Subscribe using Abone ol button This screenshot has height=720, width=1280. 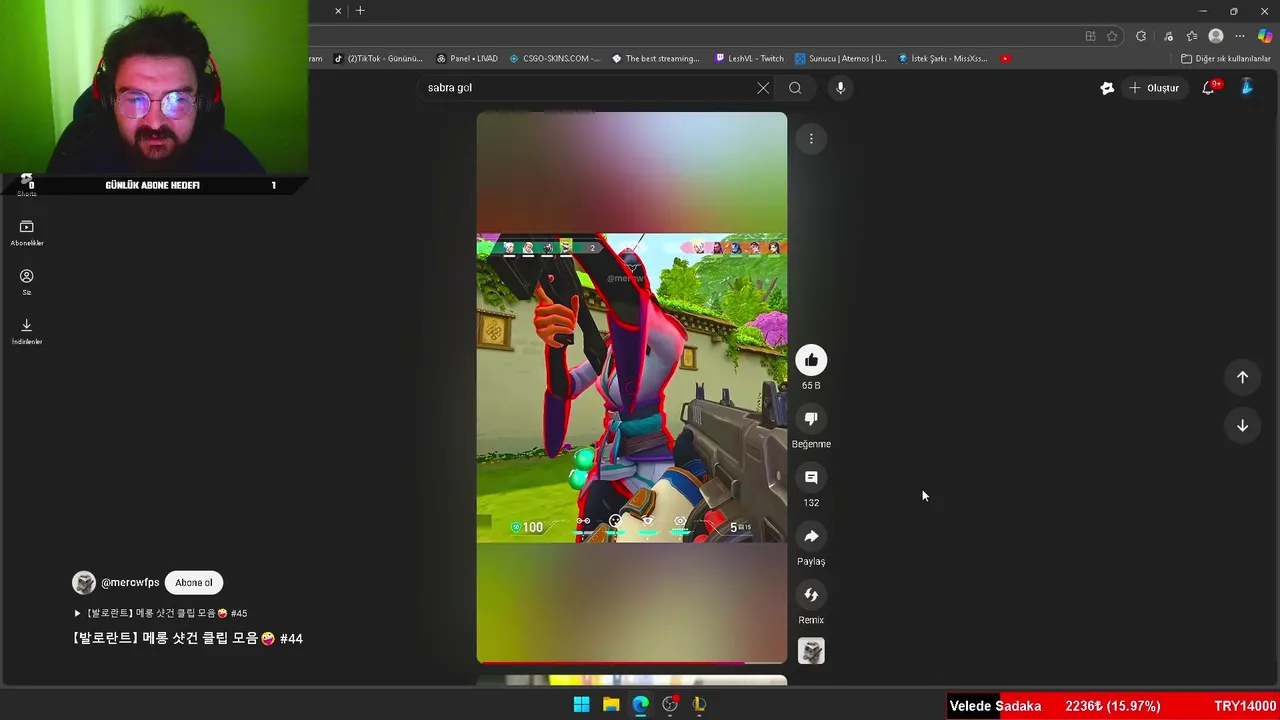[194, 583]
